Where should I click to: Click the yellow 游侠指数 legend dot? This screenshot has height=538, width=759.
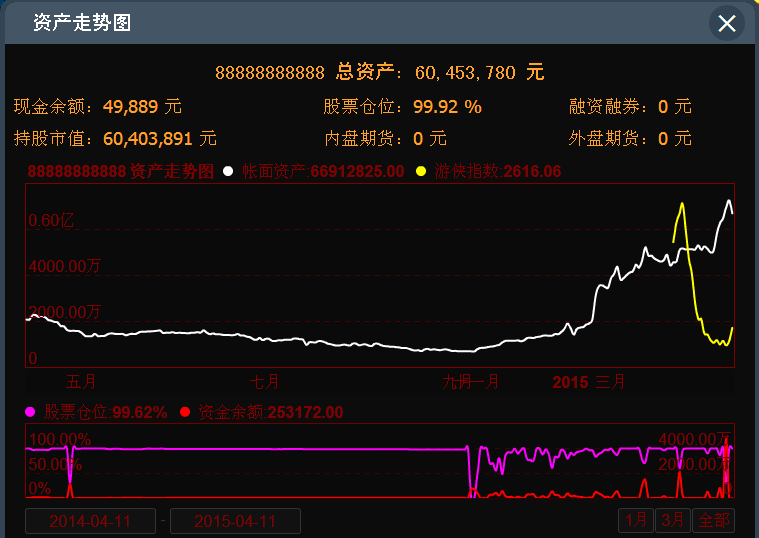(x=419, y=172)
